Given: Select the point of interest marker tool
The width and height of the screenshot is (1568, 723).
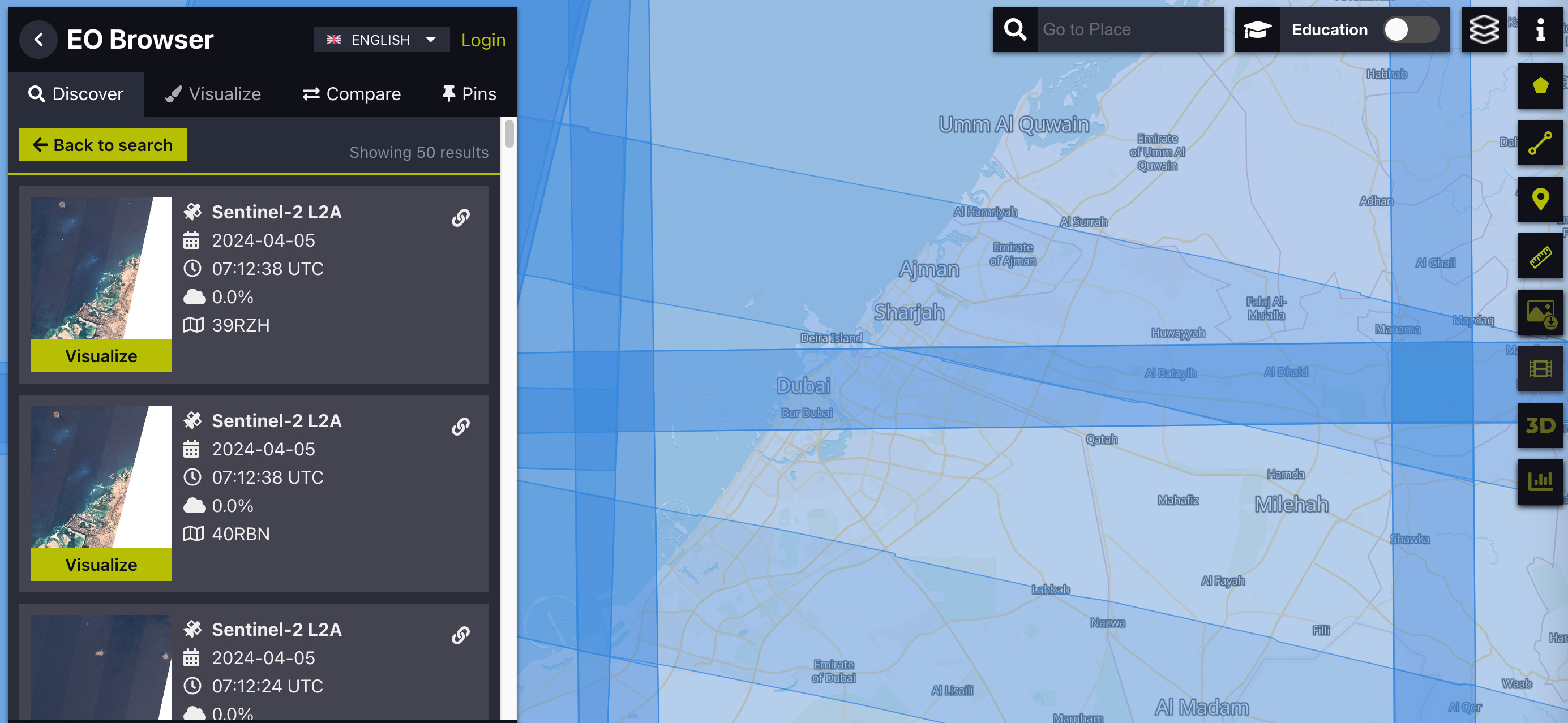Looking at the screenshot, I should (x=1540, y=199).
